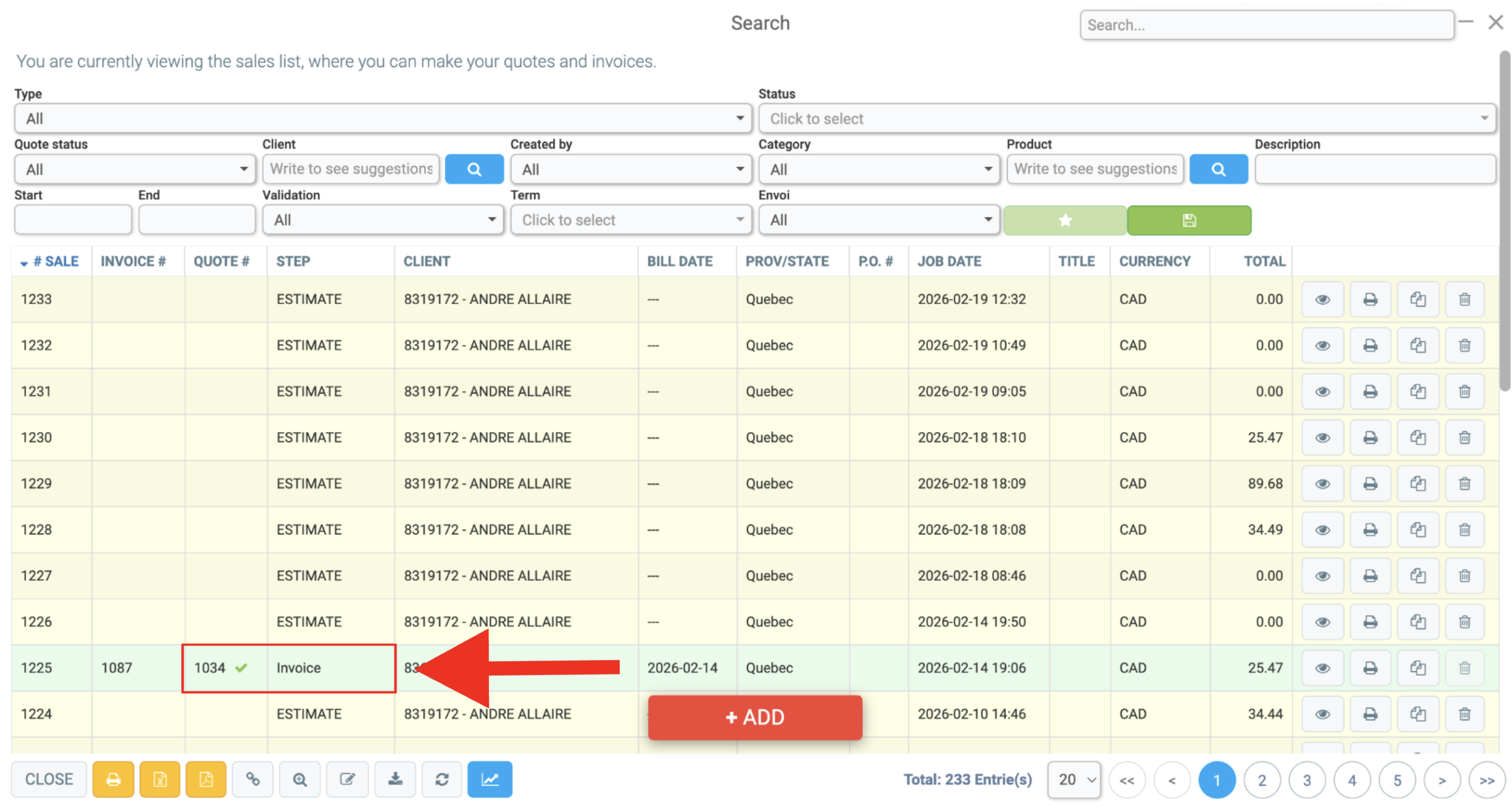The image size is (1512, 809).
Task: Click the download icon in the bottom toolbar
Action: pyautogui.click(x=395, y=779)
